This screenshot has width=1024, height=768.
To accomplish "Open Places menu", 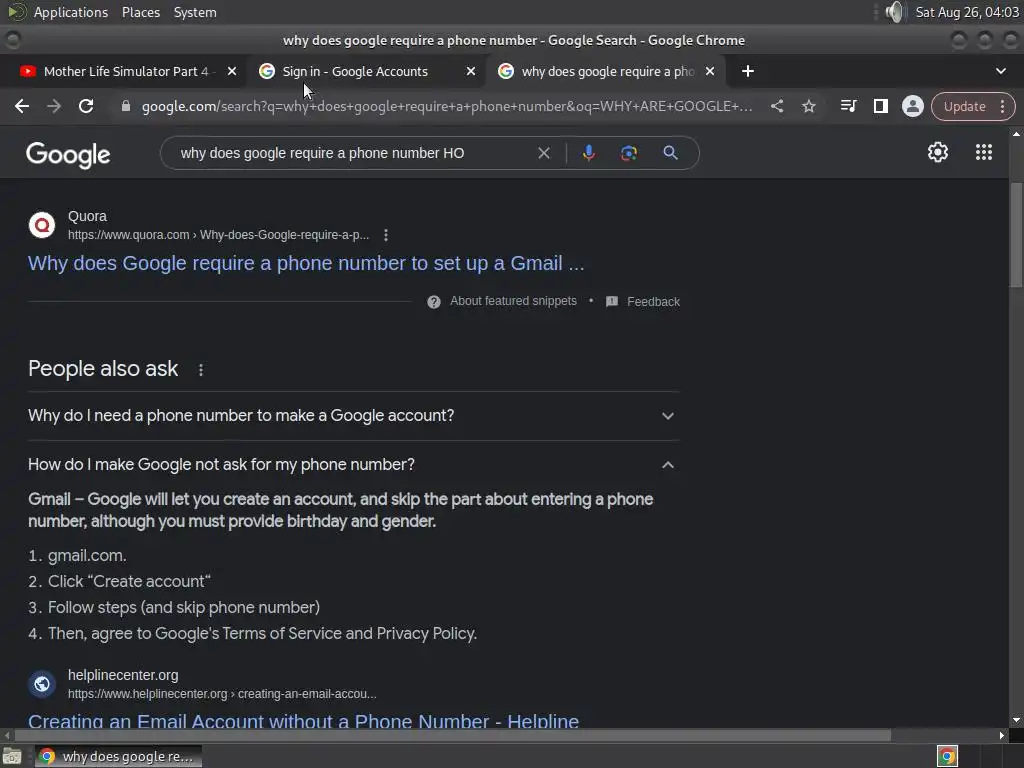I will (x=141, y=12).
